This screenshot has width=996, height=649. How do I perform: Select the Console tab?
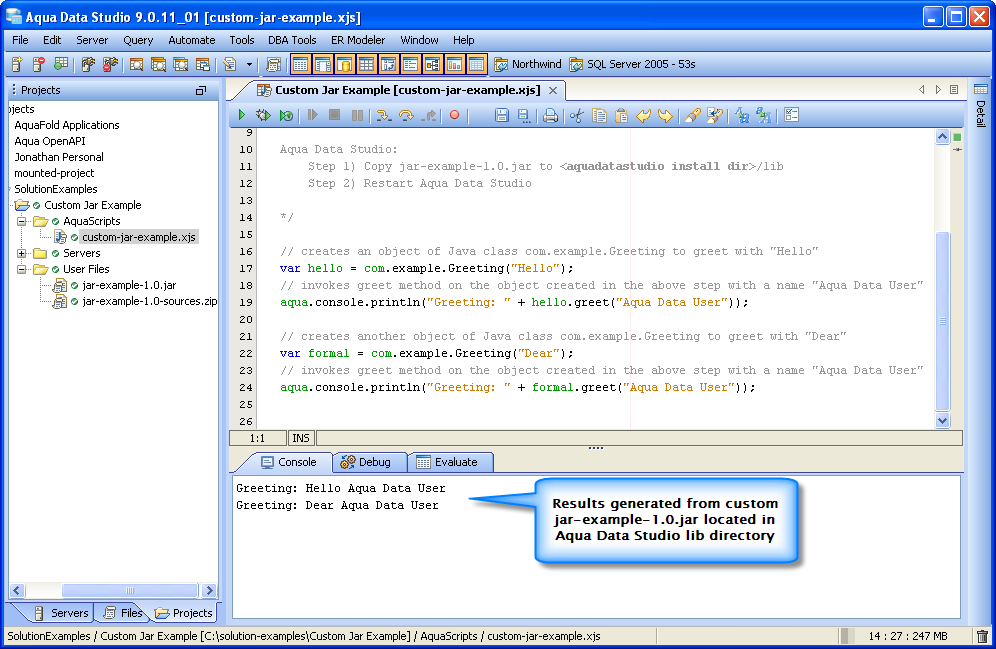coord(289,462)
